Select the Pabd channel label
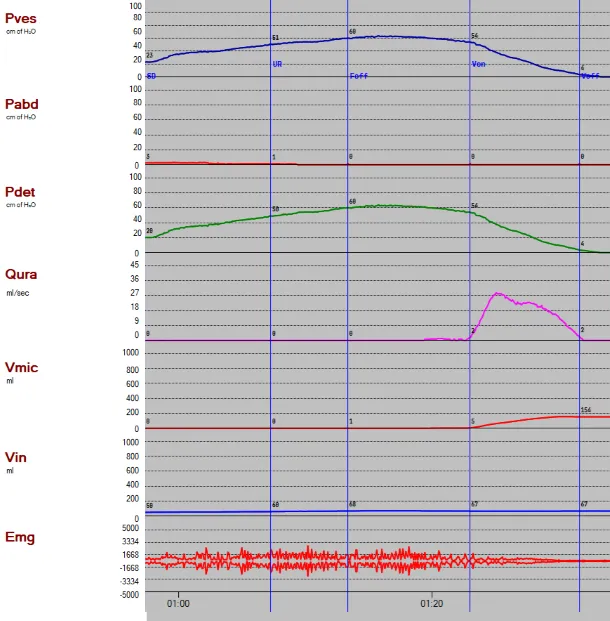Image resolution: width=610 pixels, height=621 pixels. pos(22,104)
